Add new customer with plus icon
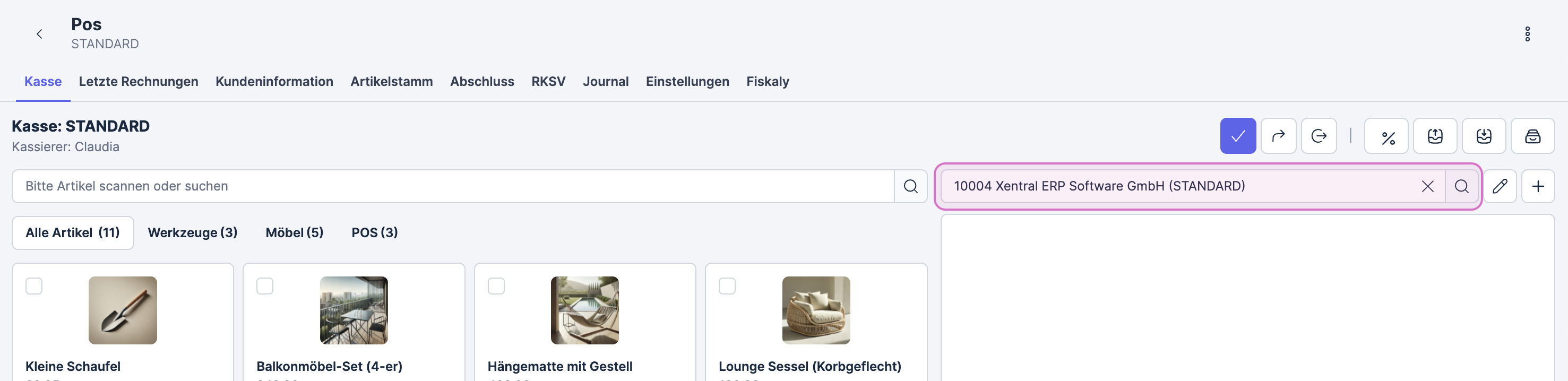Viewport: 1568px width, 381px height. [x=1538, y=186]
